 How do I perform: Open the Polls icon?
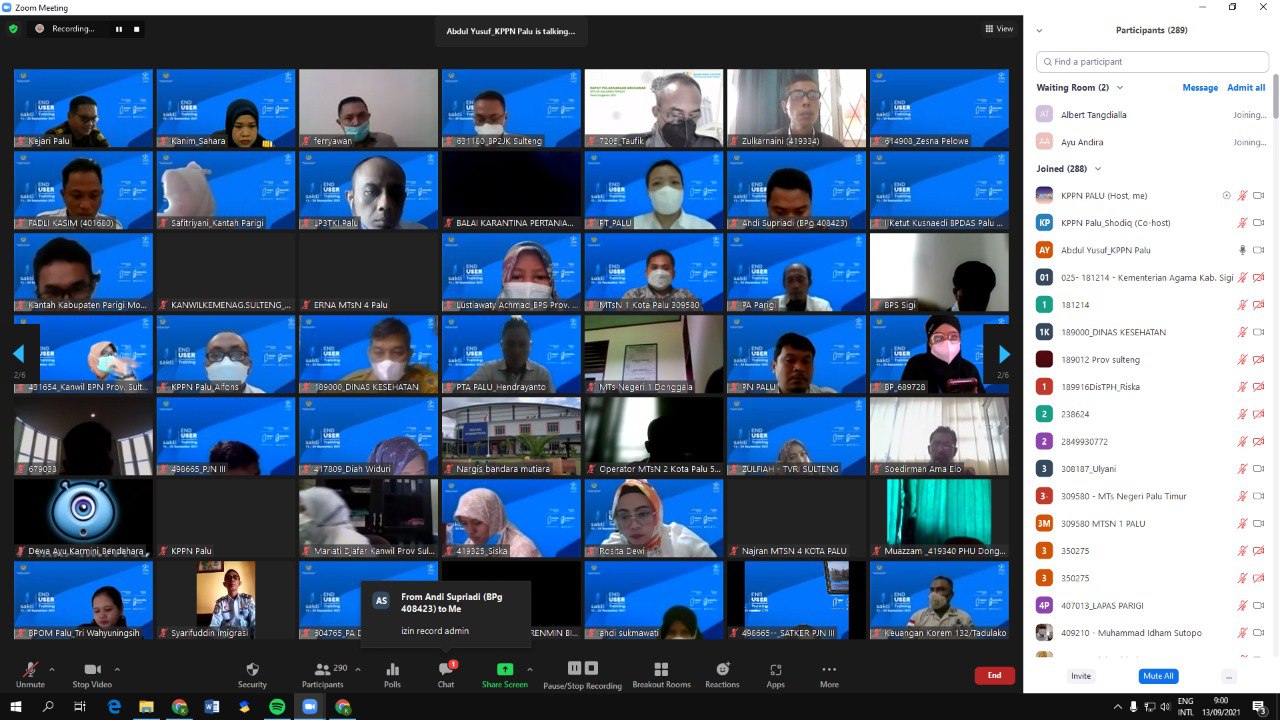coord(392,670)
